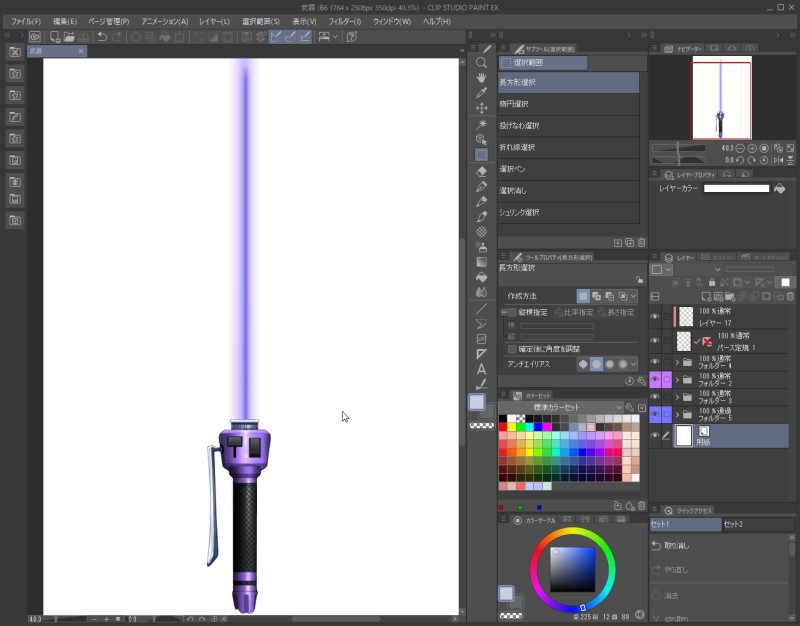Viewport: 800px width, 626px height.
Task: Select the Zoom magnifier tool
Action: 481,63
